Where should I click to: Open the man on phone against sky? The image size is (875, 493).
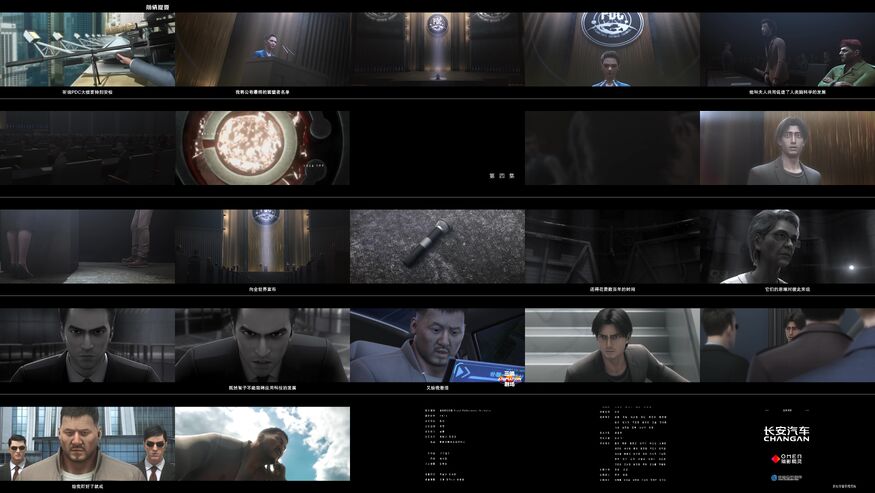pyautogui.click(x=262, y=443)
